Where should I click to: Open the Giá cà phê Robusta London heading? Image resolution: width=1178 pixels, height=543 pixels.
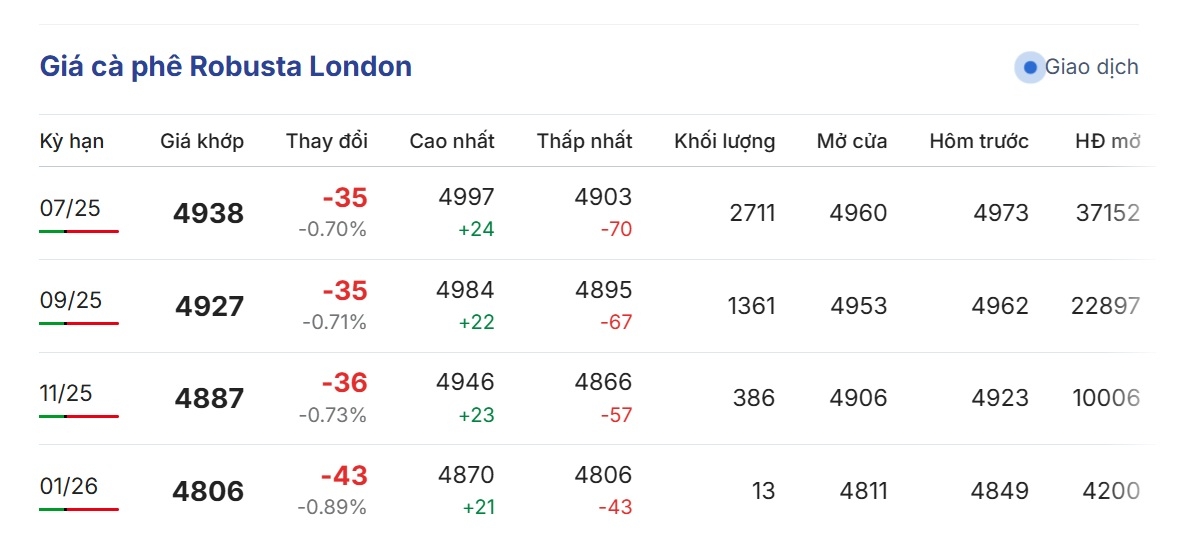click(x=225, y=67)
